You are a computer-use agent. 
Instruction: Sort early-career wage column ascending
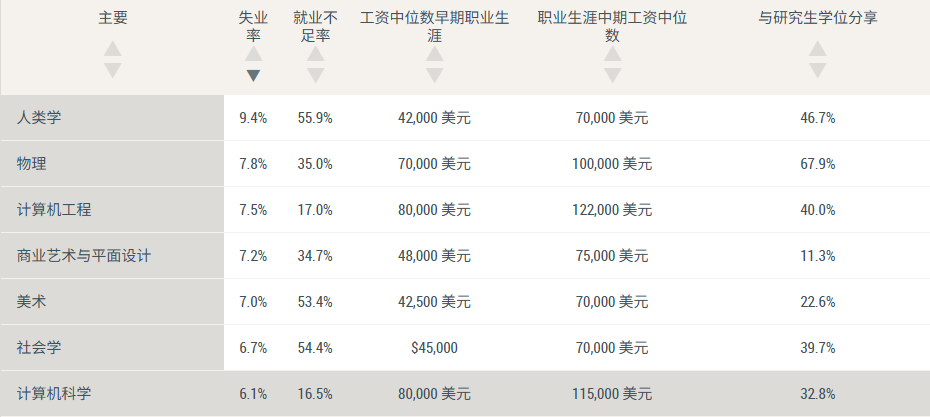(434, 54)
